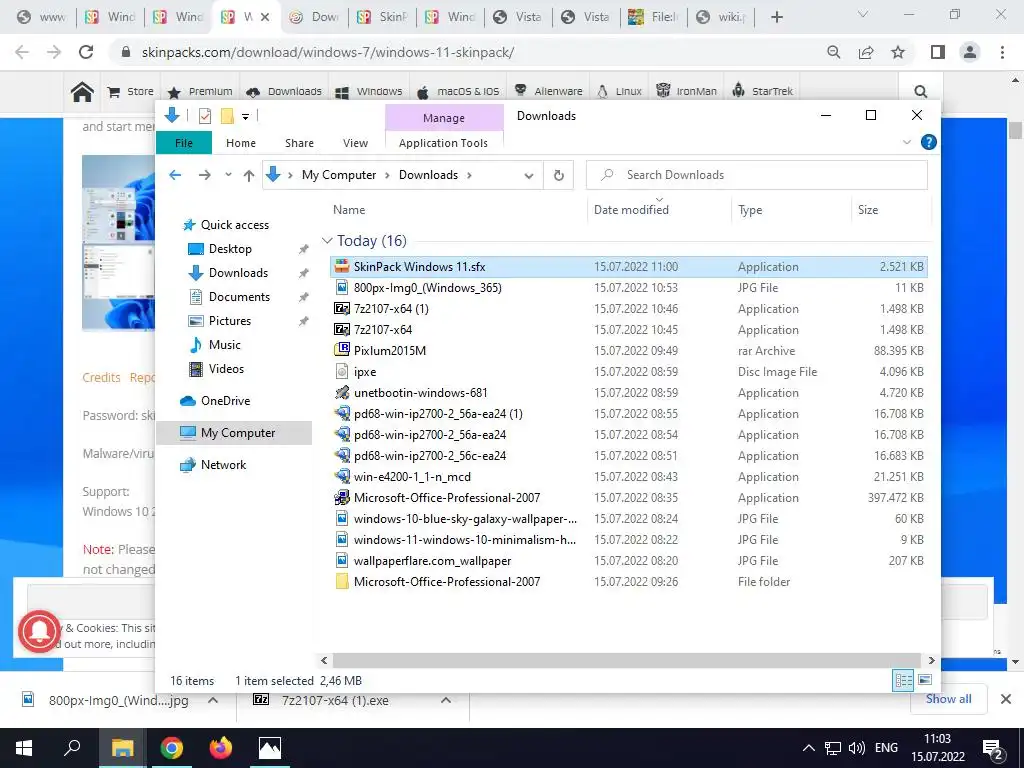Viewport: 1024px width, 768px height.
Task: Go forward in Explorer navigation
Action: 204,175
